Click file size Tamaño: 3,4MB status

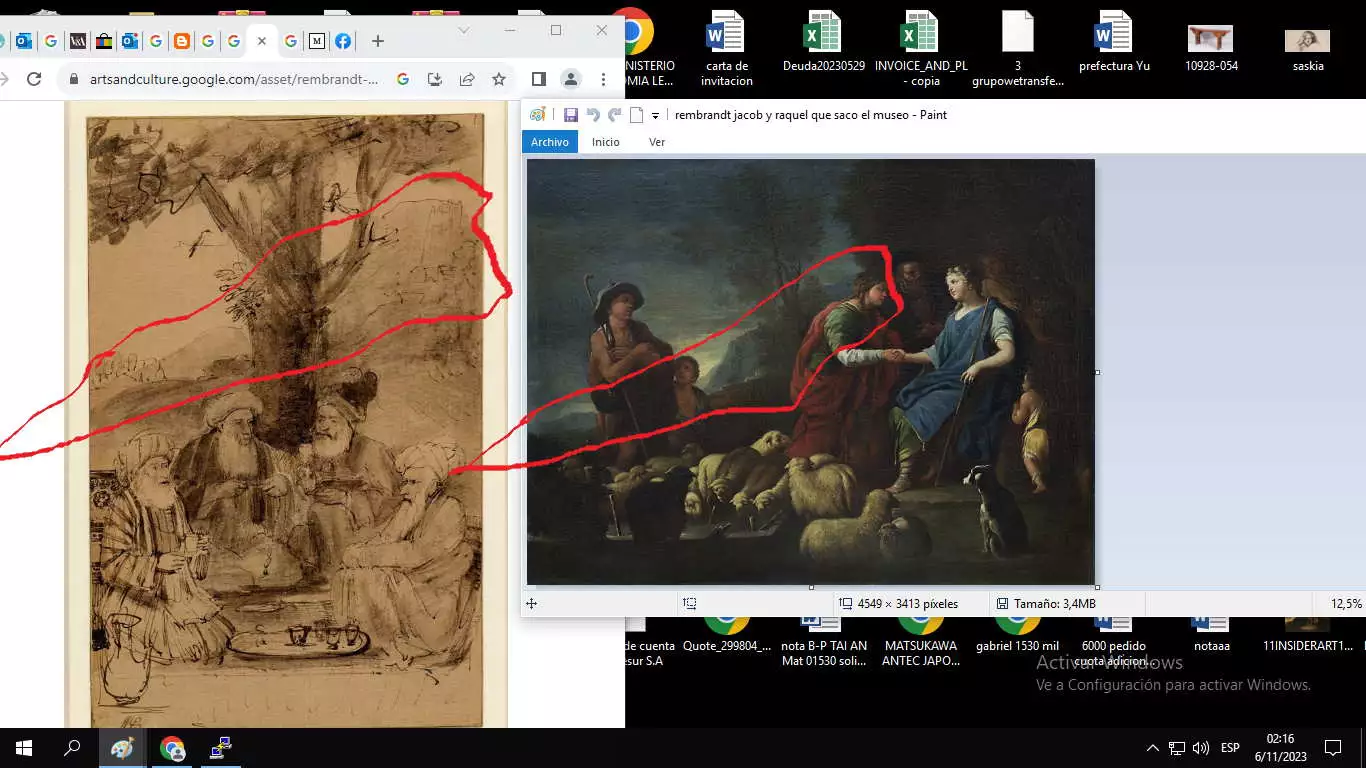[x=1046, y=604]
